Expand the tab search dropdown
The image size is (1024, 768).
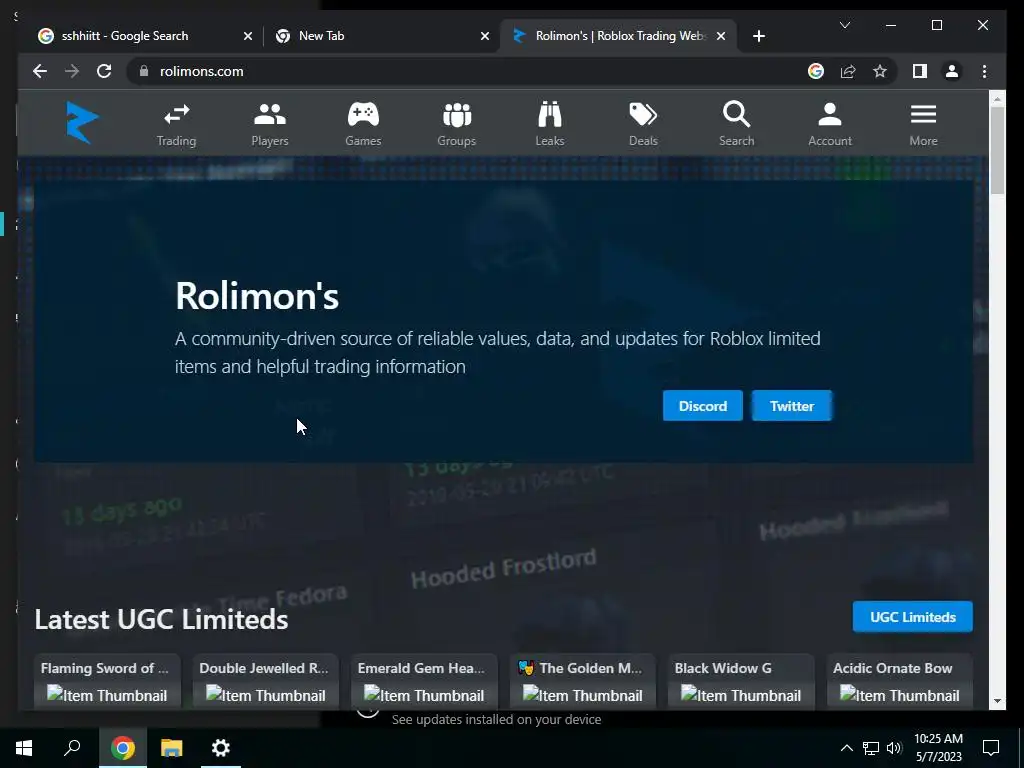(x=844, y=25)
